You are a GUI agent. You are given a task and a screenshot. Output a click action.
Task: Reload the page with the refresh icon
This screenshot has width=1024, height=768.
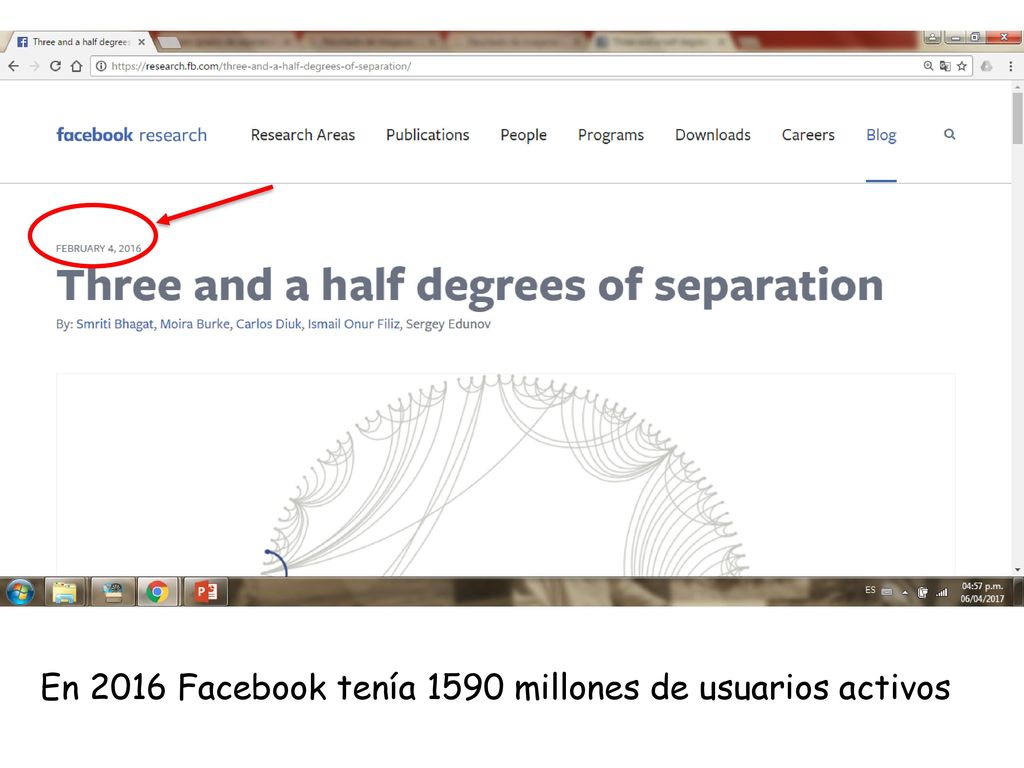pos(56,66)
